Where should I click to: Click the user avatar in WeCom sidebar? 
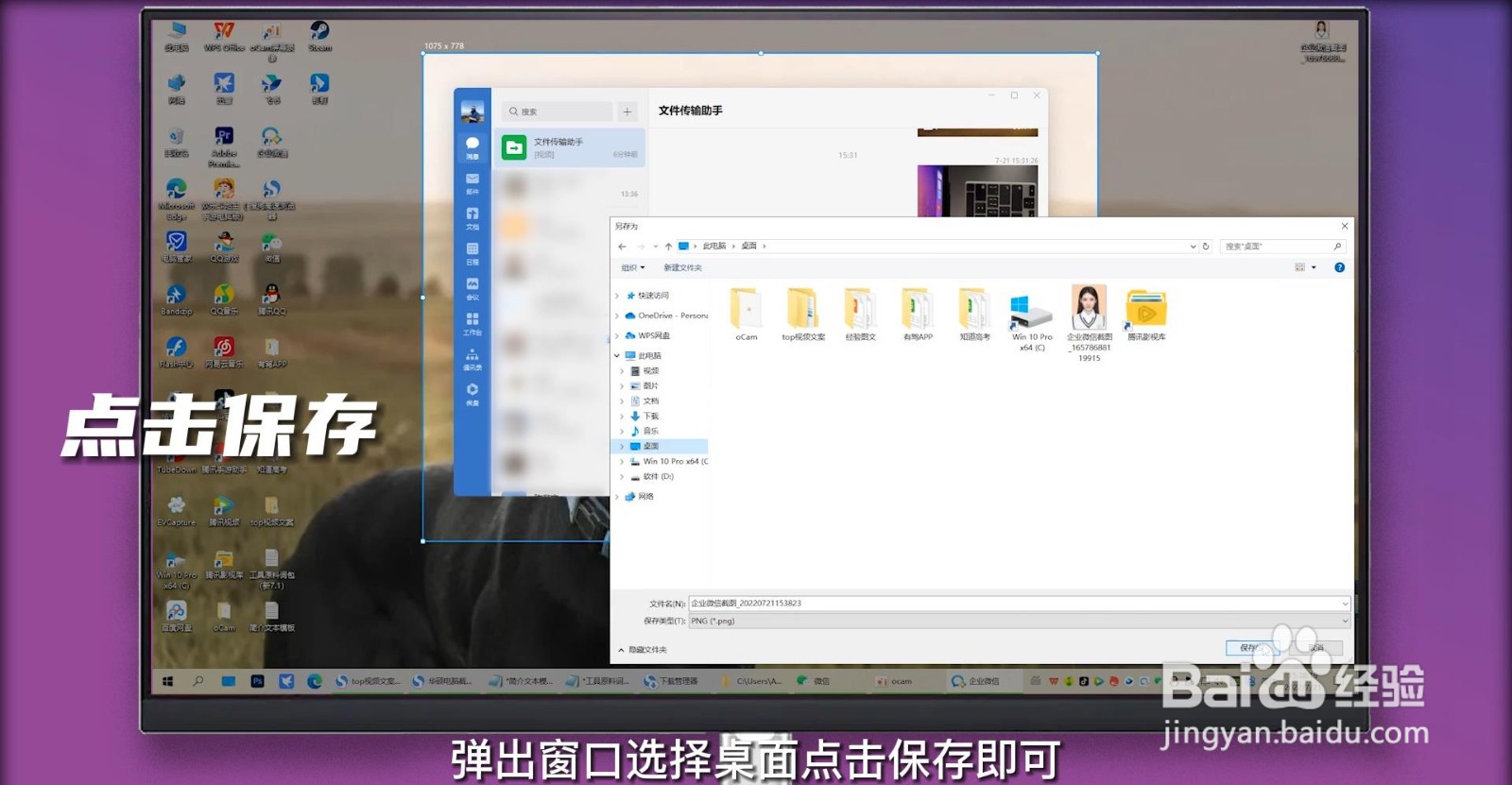[472, 111]
